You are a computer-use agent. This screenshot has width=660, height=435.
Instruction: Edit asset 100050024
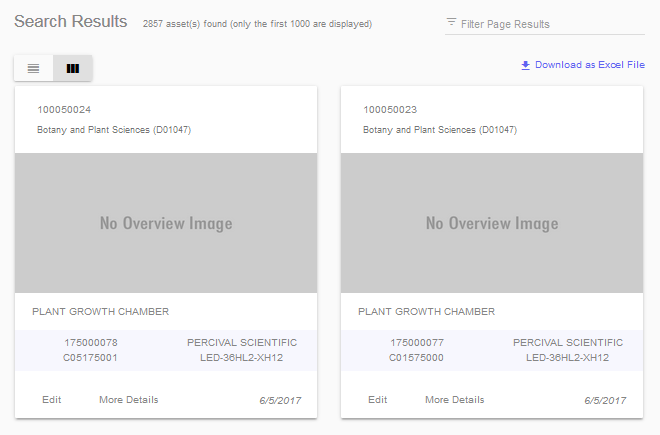pos(51,400)
